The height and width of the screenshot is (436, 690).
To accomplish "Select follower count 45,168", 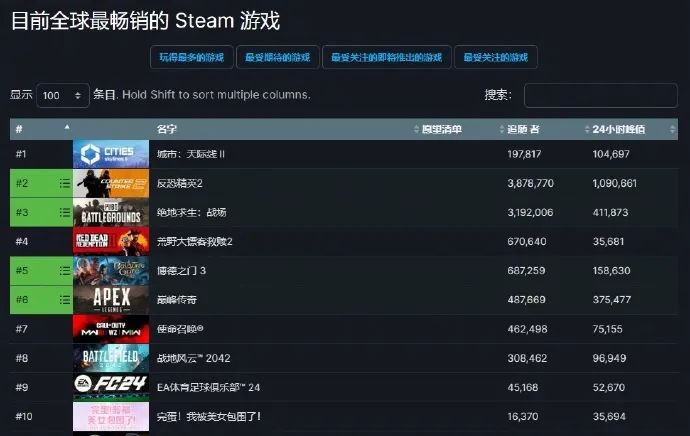I will (523, 388).
